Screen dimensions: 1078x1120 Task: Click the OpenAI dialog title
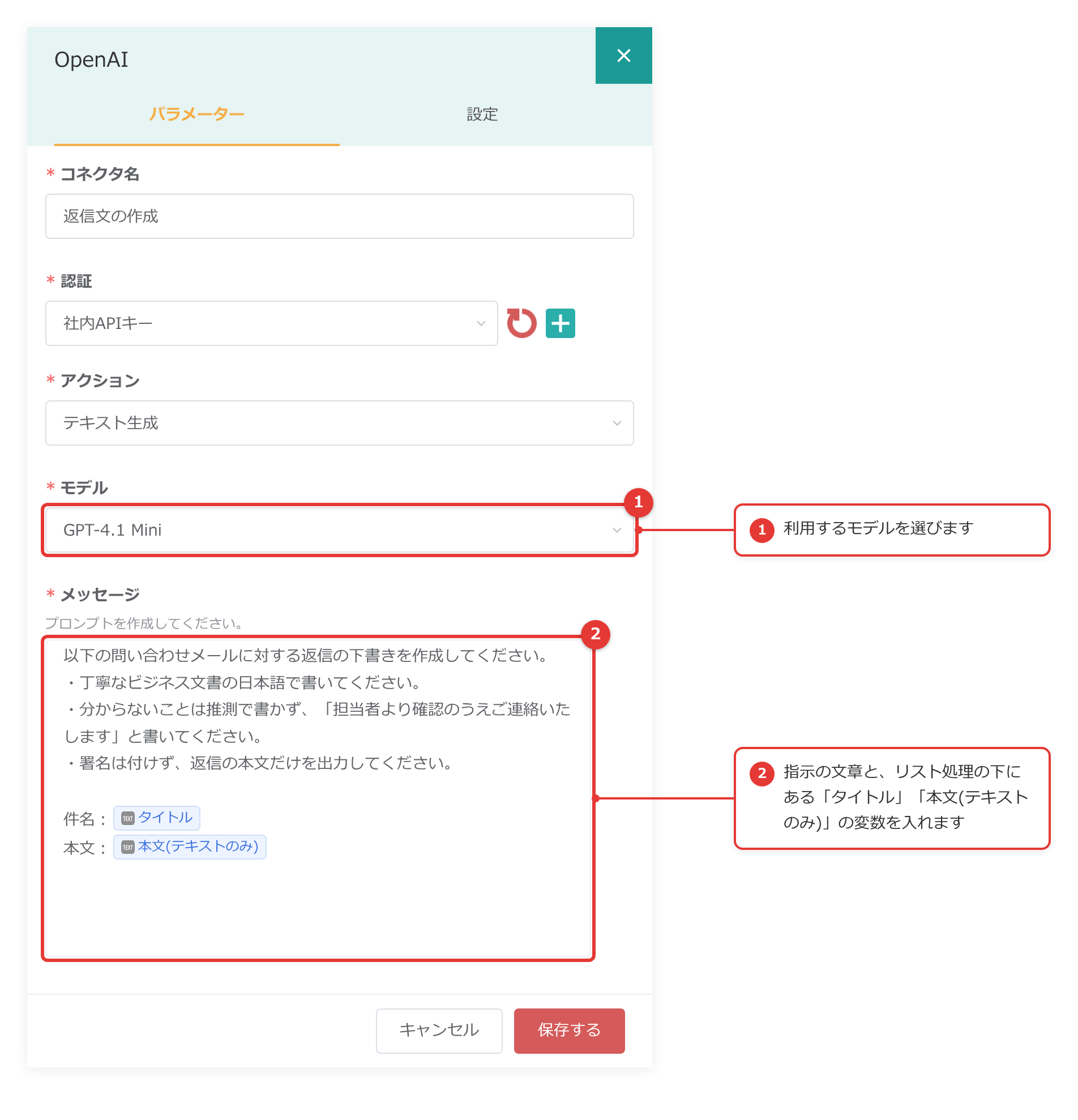click(91, 59)
